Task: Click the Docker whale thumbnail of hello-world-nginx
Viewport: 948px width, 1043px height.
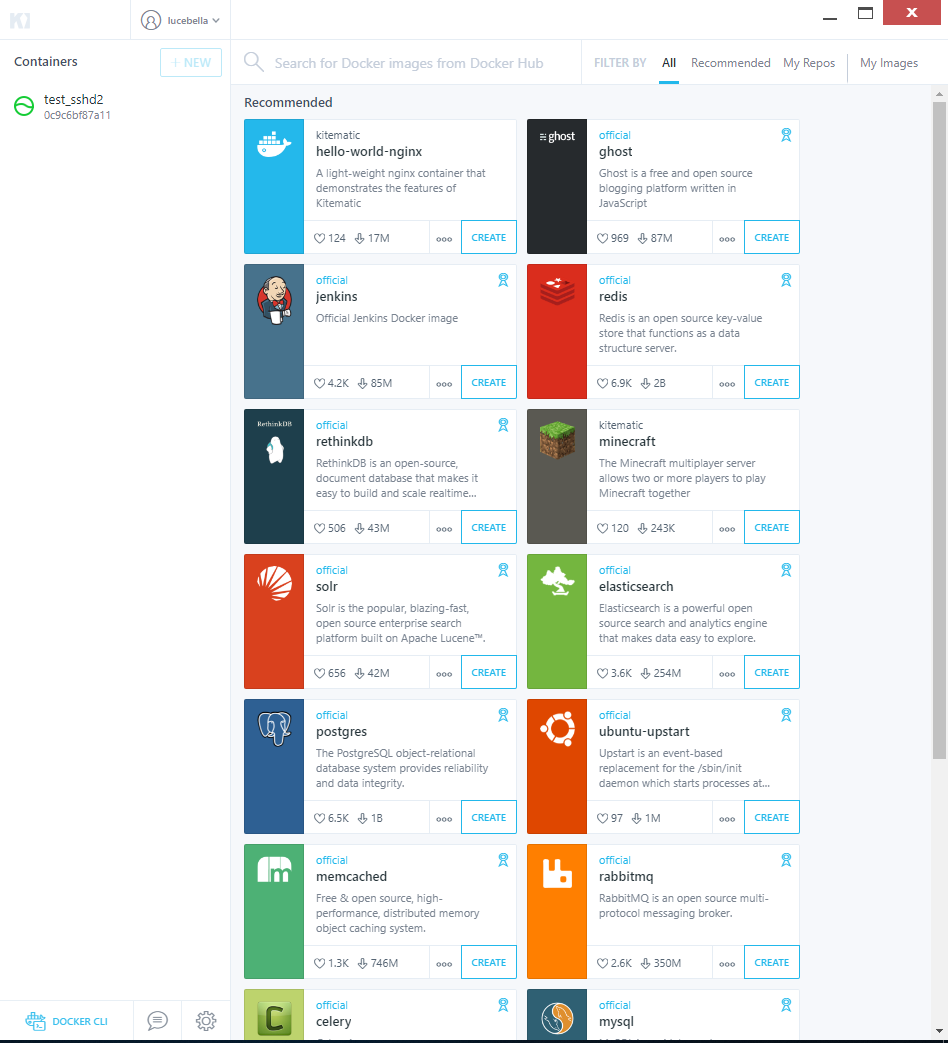Action: pyautogui.click(x=274, y=144)
